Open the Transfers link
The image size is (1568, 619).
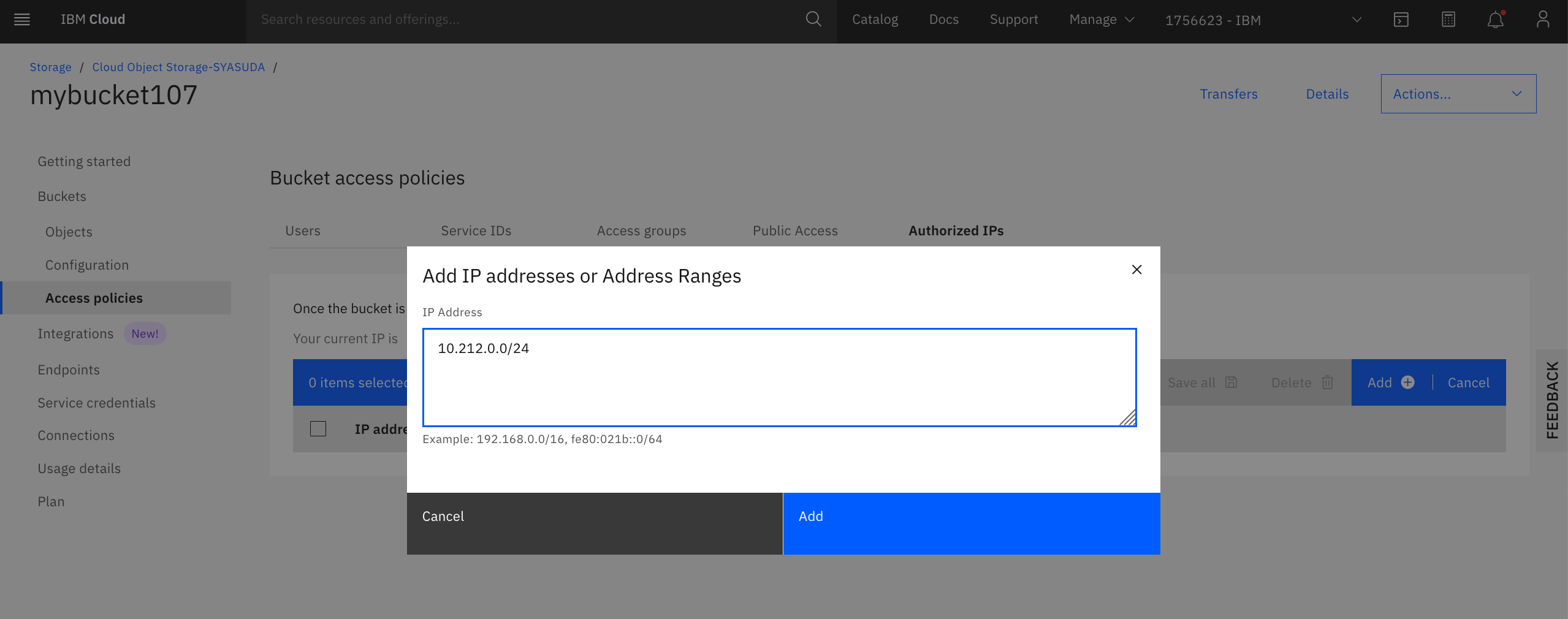point(1228,94)
